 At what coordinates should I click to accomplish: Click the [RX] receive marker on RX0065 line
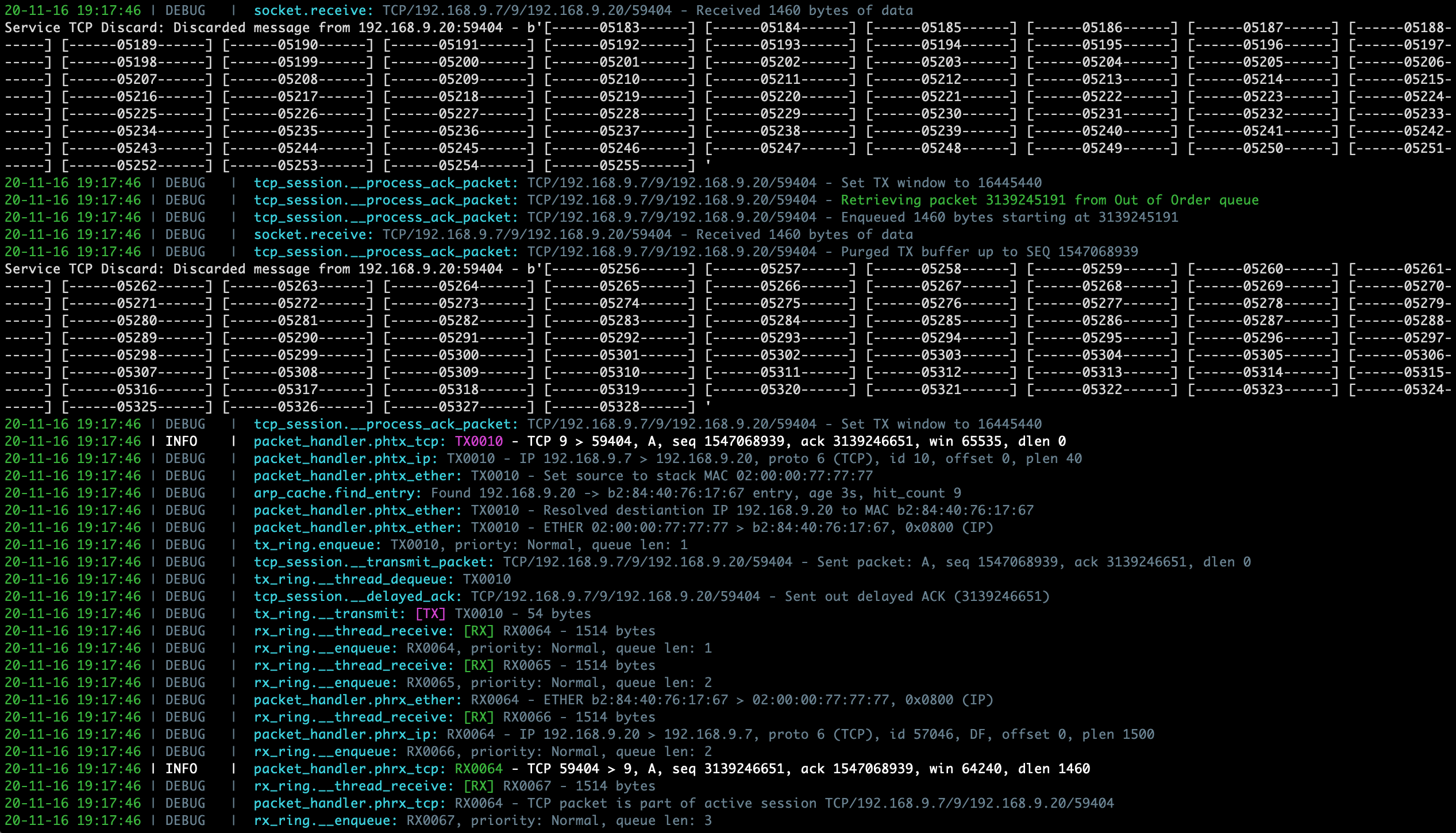point(479,665)
